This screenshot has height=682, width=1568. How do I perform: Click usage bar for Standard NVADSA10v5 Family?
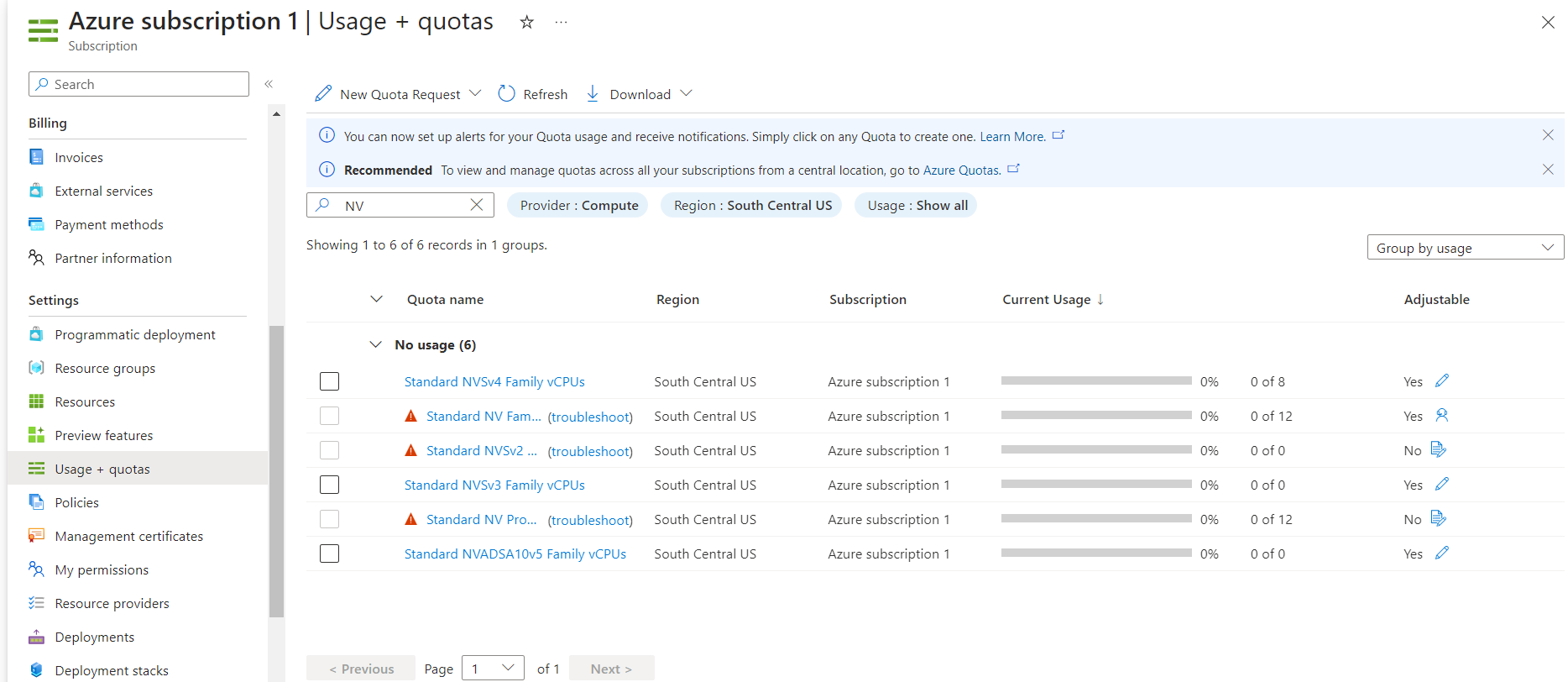tap(1096, 553)
